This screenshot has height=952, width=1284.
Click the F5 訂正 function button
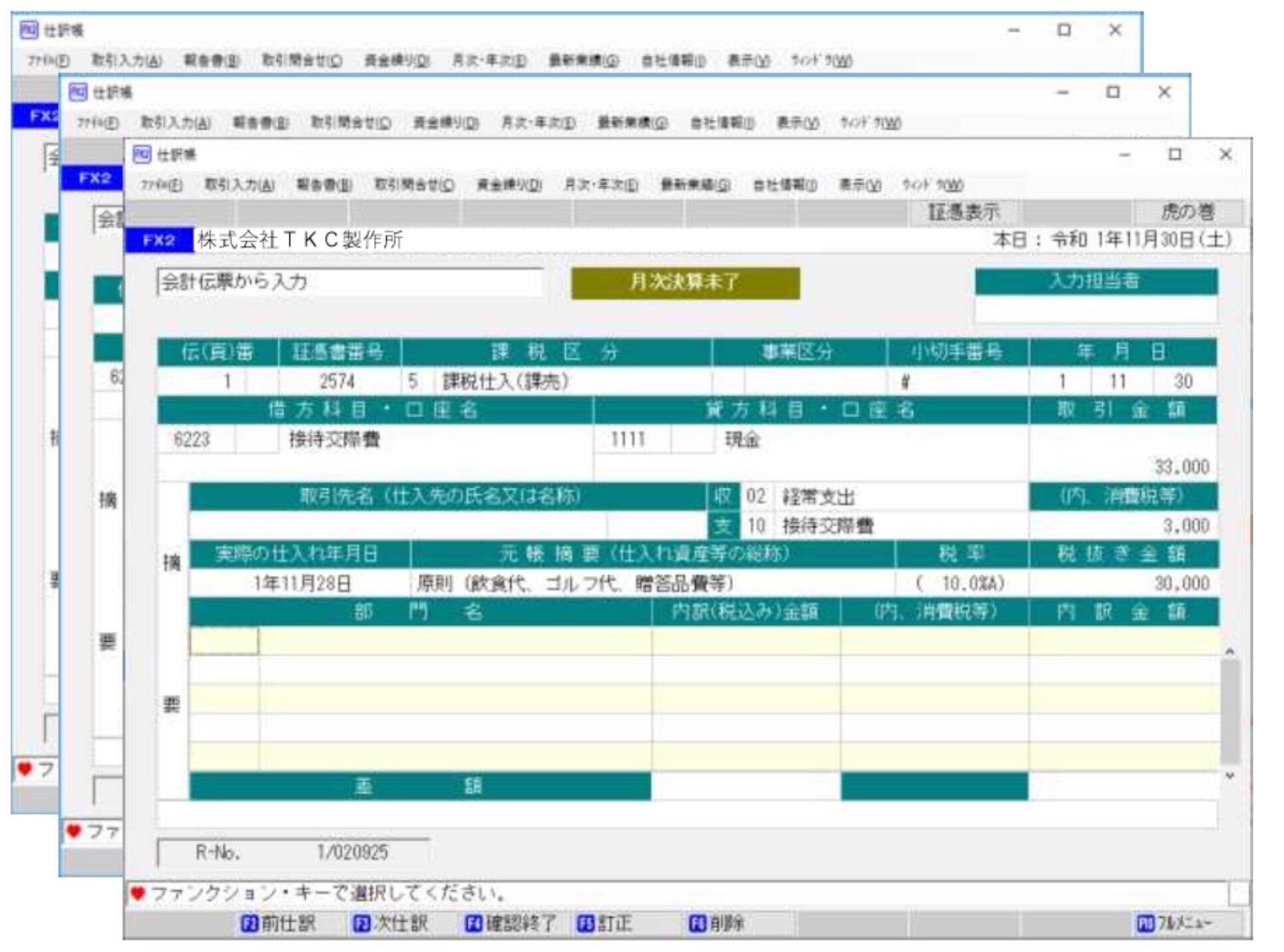tap(604, 923)
